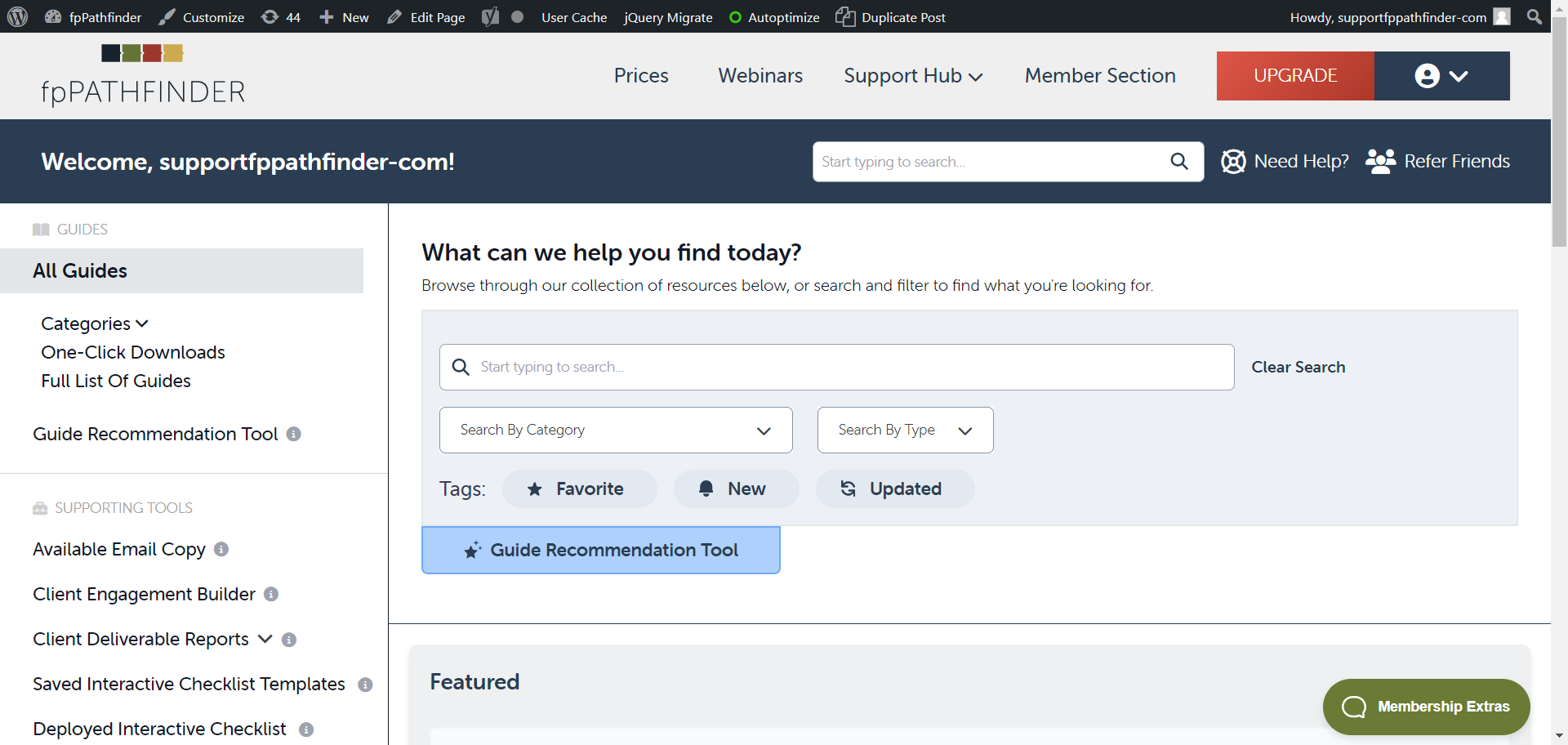Click the red UPGRADE button
1568x745 pixels.
point(1295,76)
